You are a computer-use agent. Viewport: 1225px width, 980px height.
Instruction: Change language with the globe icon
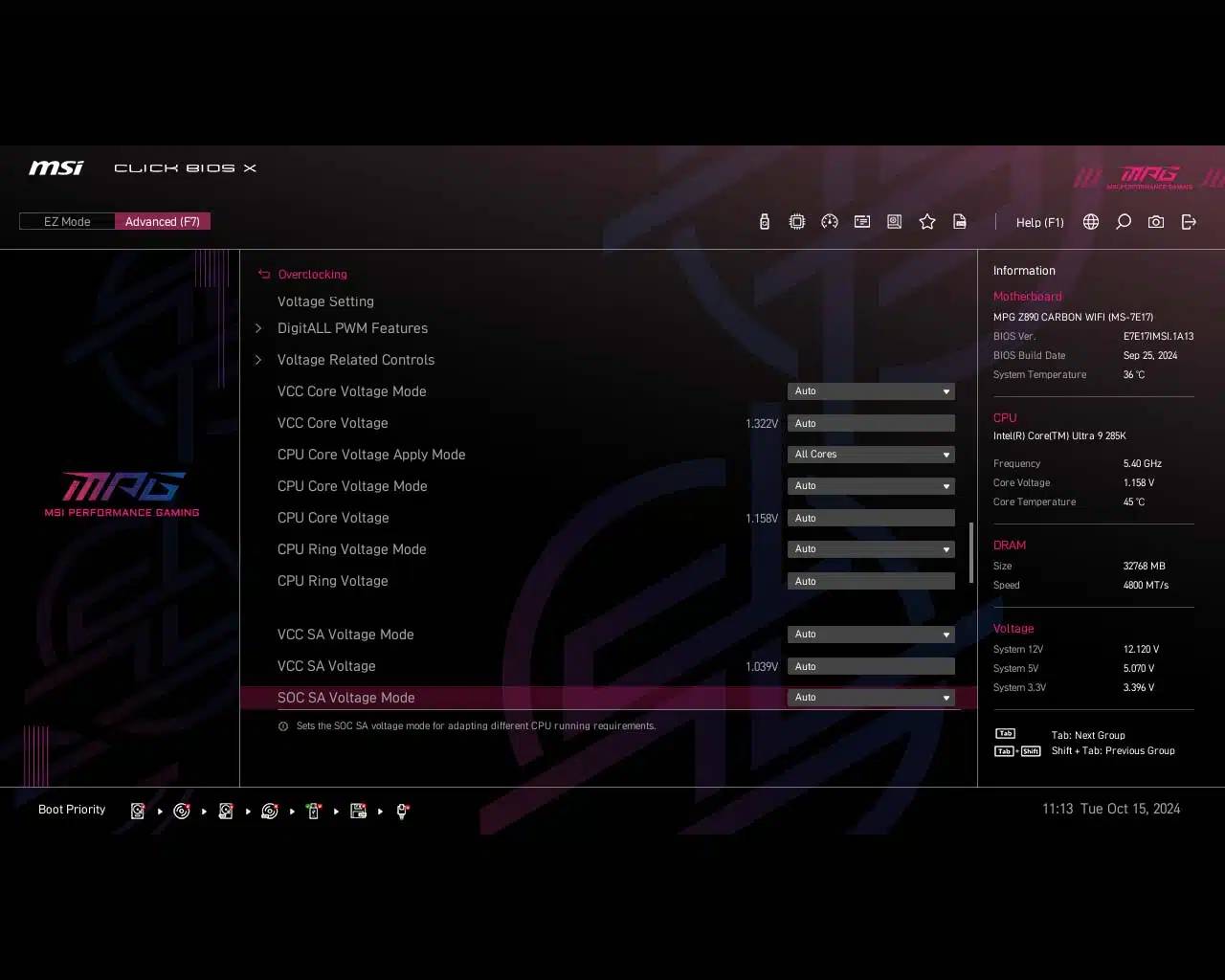(1091, 222)
